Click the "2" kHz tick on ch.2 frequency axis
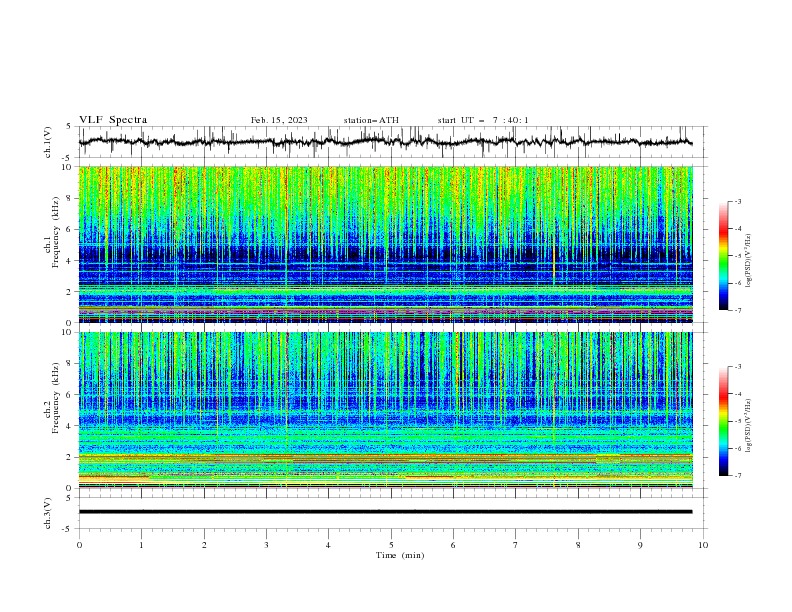 [71, 457]
